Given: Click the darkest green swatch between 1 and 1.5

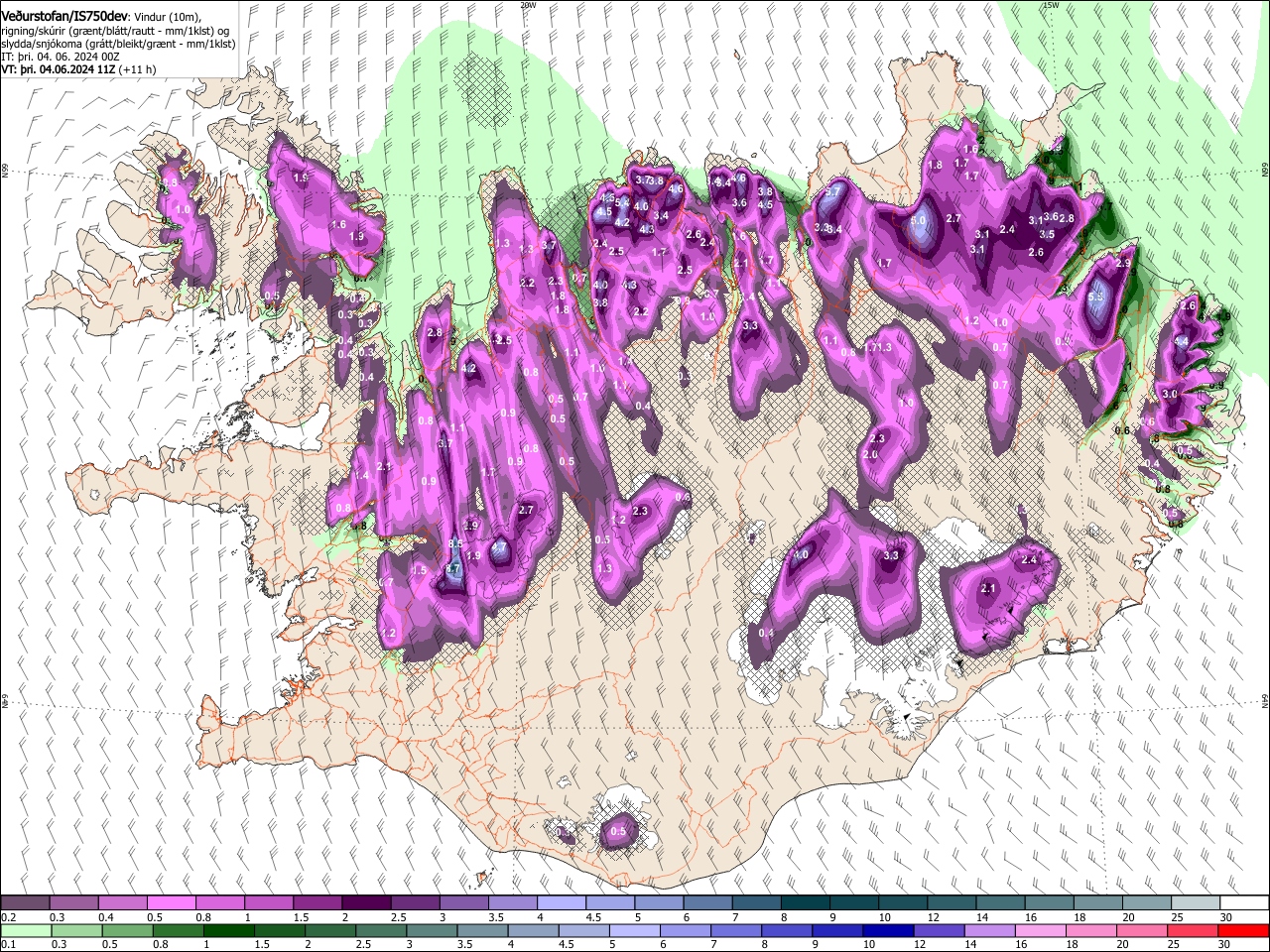Looking at the screenshot, I should click(228, 930).
